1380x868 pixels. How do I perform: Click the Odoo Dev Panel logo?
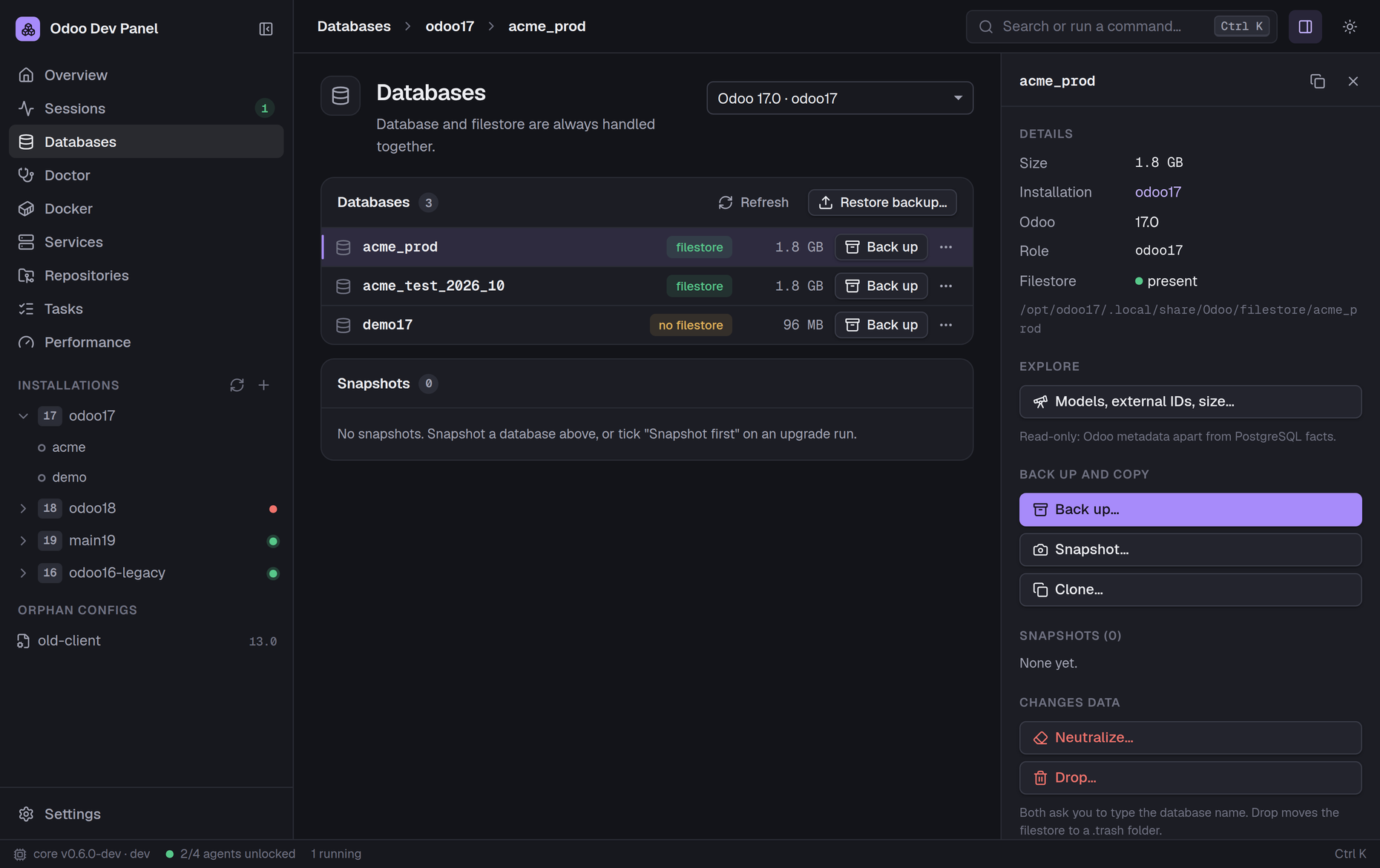tap(28, 28)
